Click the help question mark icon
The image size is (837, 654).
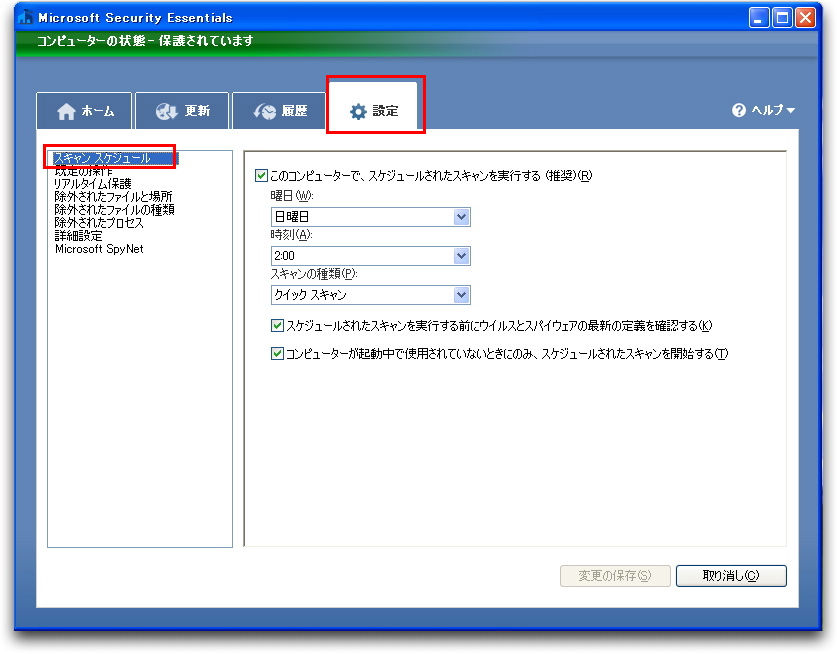click(x=739, y=111)
